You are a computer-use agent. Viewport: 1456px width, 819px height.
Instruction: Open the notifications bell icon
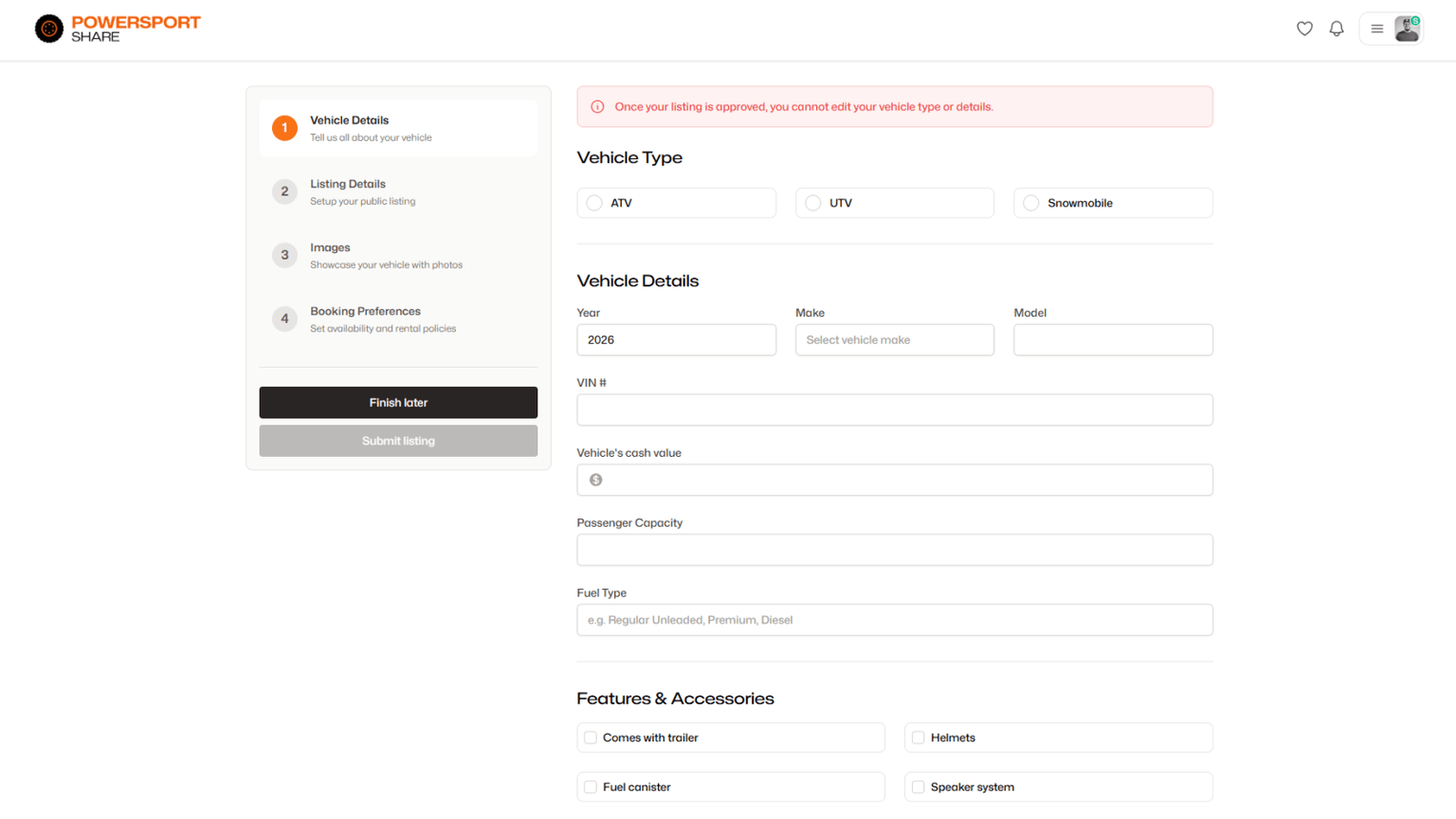[1337, 28]
